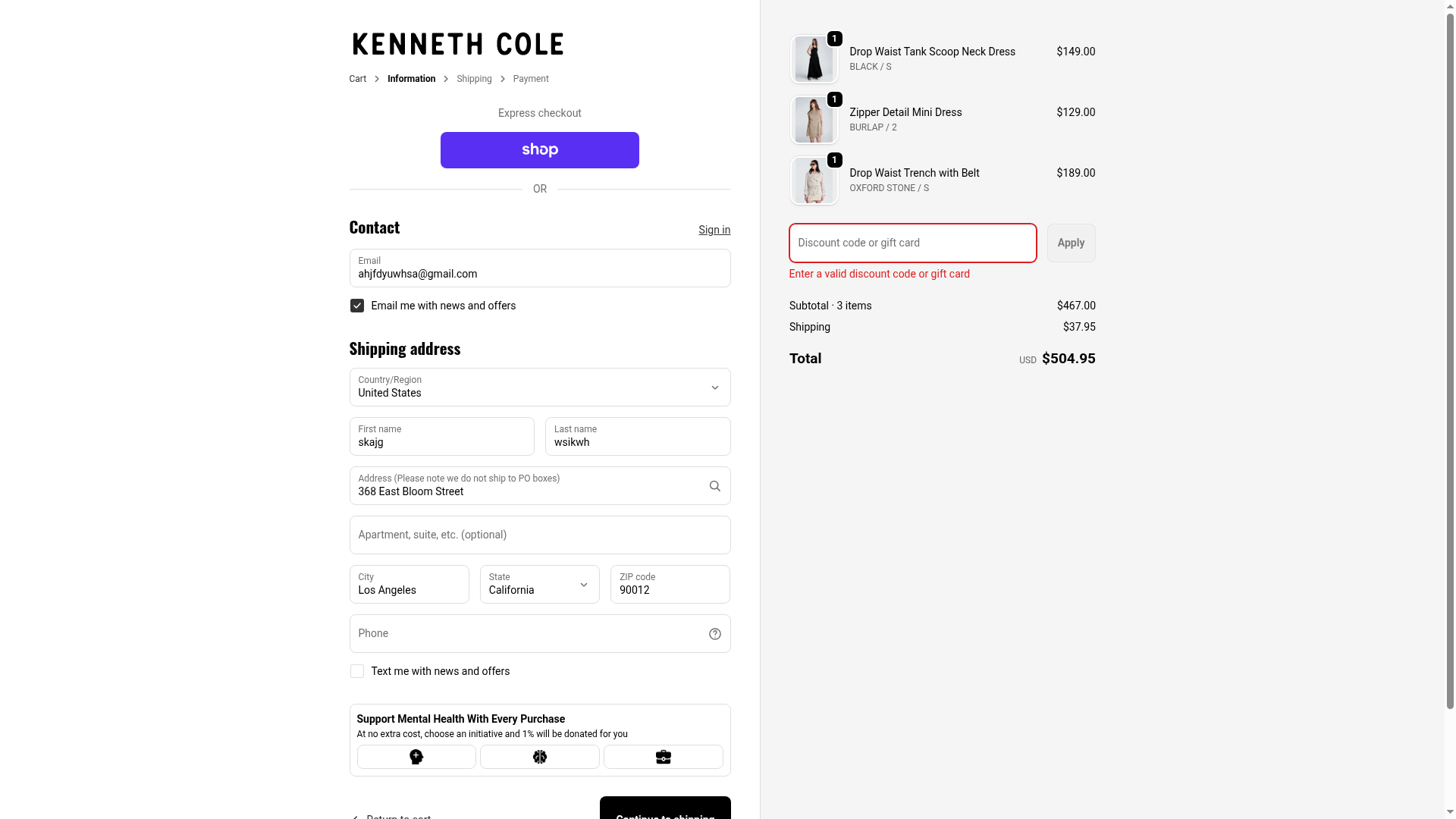
Task: Pay with Shop express checkout
Action: 540,150
